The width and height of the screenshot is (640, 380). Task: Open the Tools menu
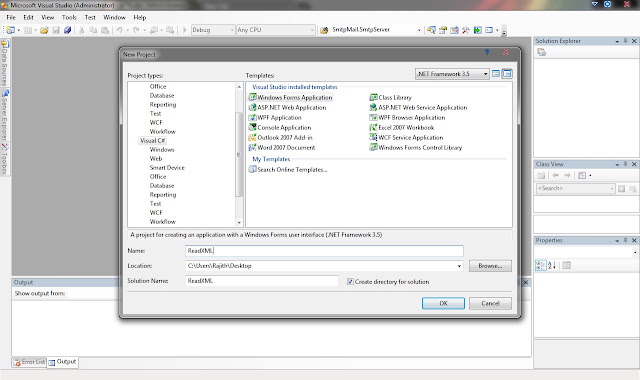pos(69,17)
